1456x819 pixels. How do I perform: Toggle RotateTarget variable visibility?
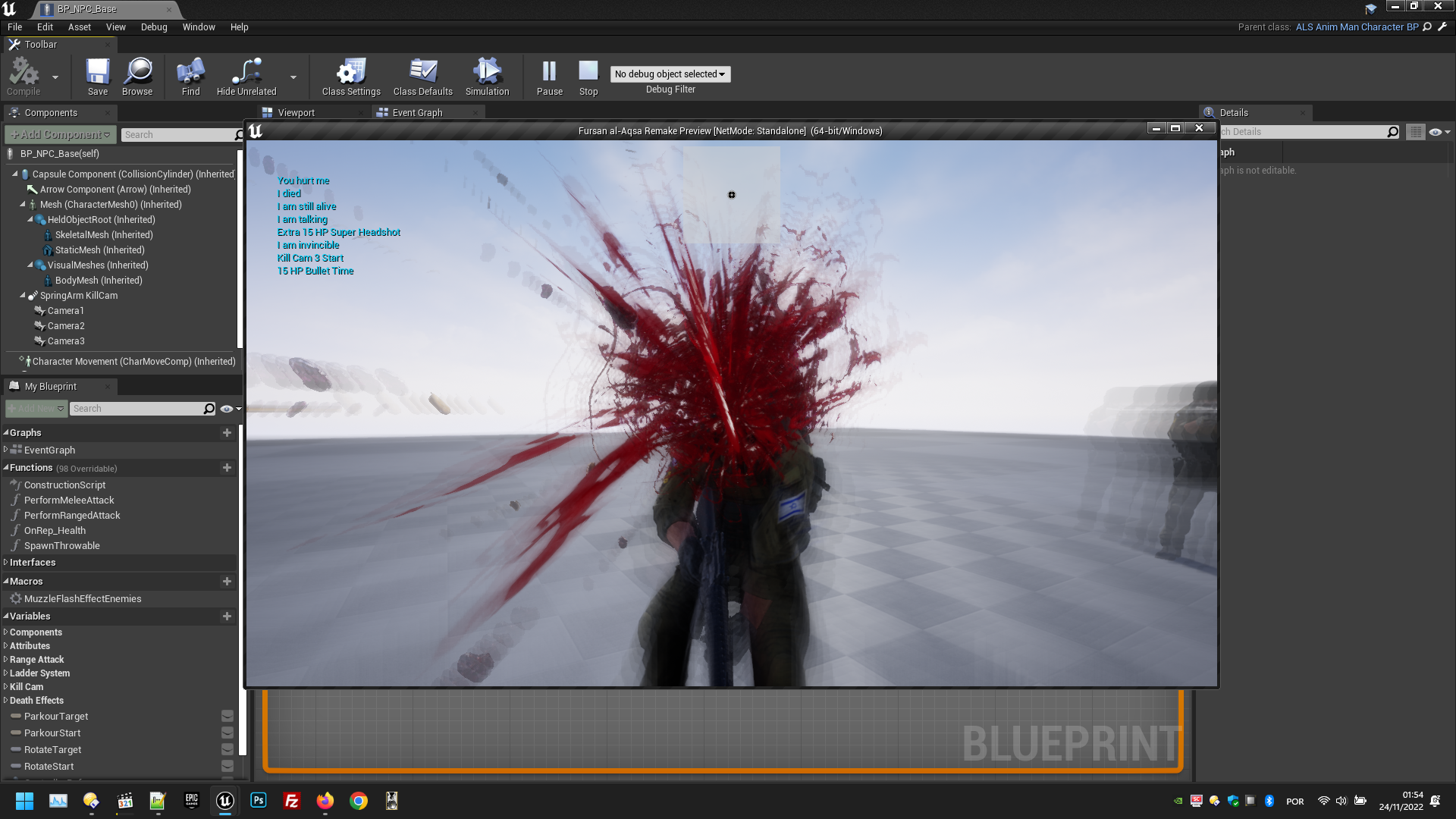click(227, 749)
